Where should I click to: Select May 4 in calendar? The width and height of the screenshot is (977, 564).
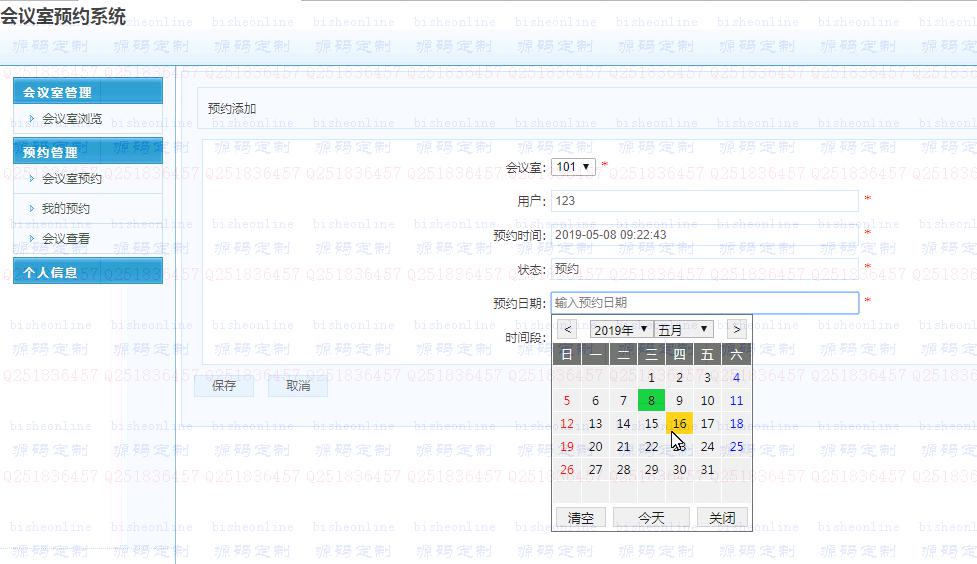point(736,378)
